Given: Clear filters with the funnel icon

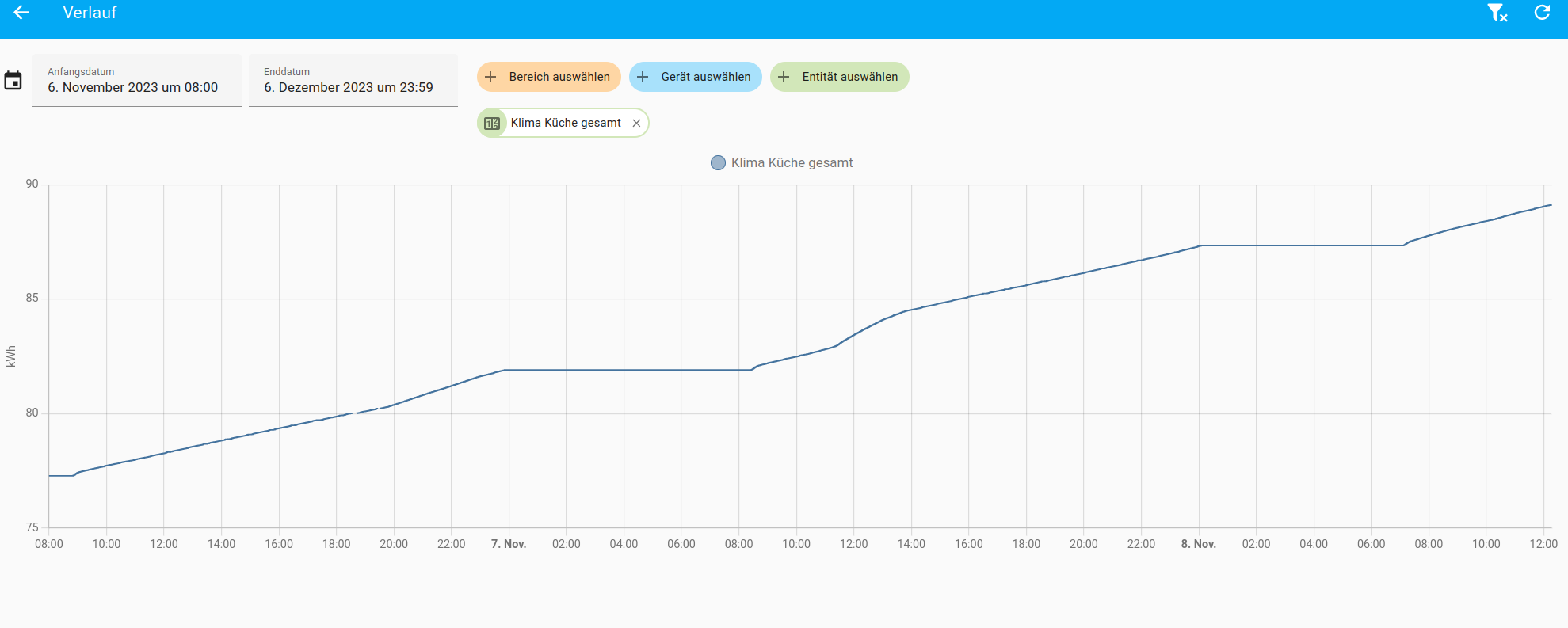Looking at the screenshot, I should 1497,13.
